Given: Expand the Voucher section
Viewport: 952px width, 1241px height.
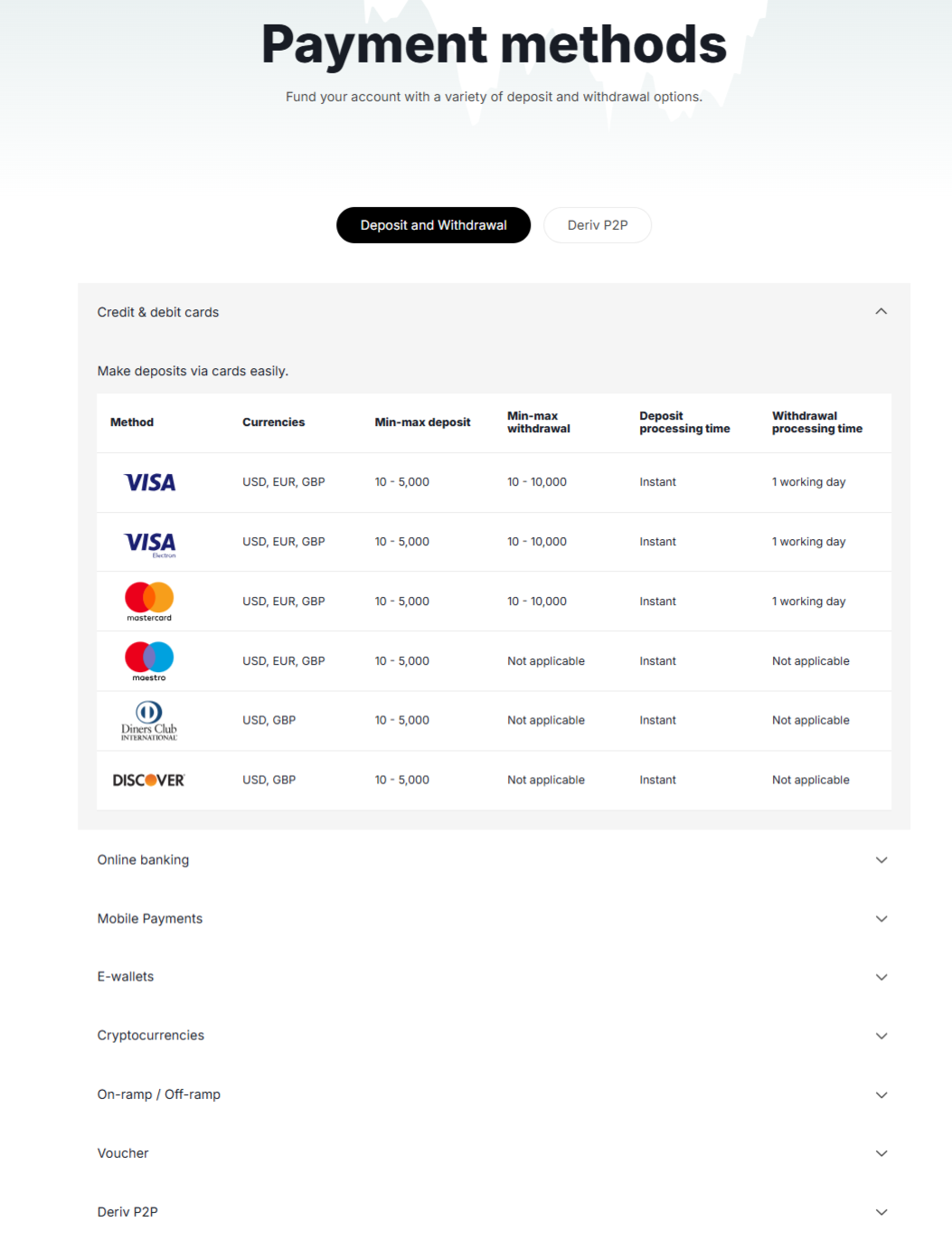Looking at the screenshot, I should point(881,1154).
